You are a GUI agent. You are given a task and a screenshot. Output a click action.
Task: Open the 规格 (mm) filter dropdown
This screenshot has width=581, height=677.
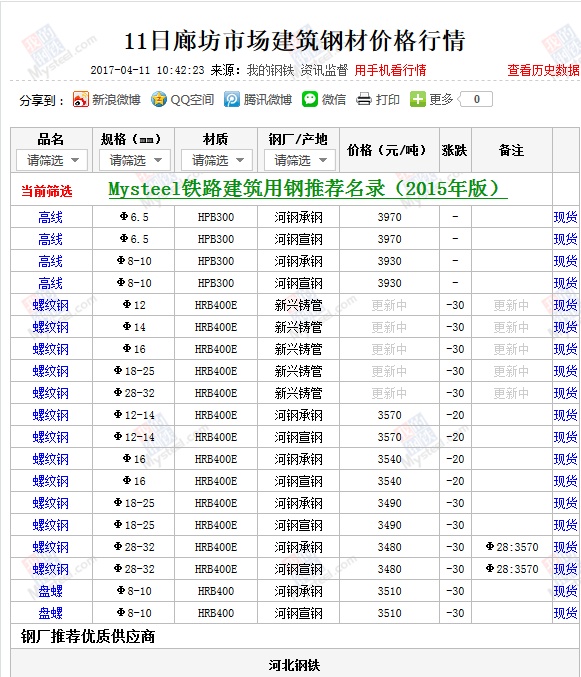pos(135,160)
